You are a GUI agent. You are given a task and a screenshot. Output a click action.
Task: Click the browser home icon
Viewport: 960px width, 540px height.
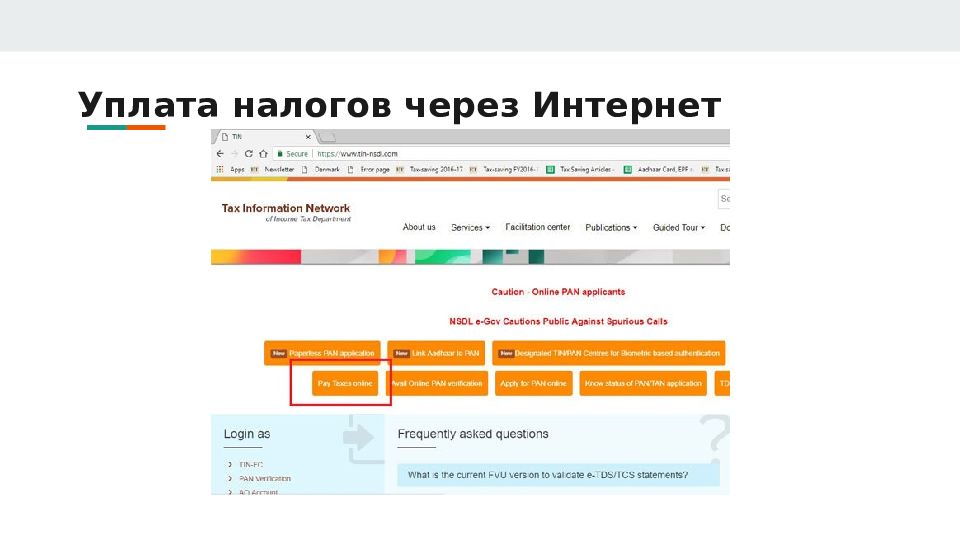click(263, 154)
